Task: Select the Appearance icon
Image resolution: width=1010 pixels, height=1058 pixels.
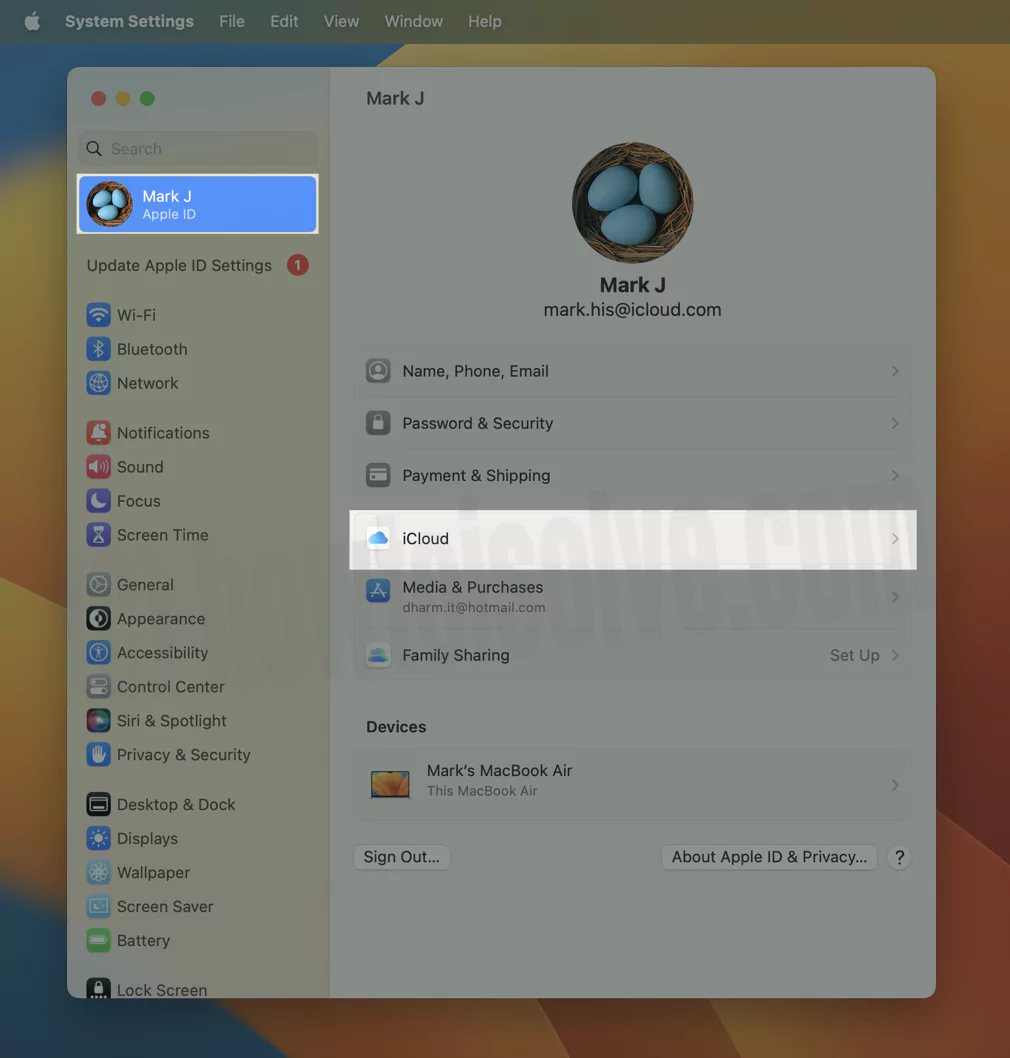Action: (x=99, y=619)
